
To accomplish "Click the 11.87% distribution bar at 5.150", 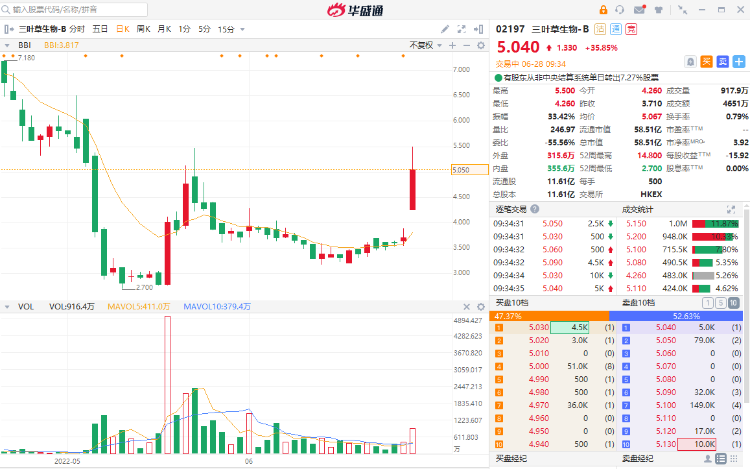I will click(715, 224).
